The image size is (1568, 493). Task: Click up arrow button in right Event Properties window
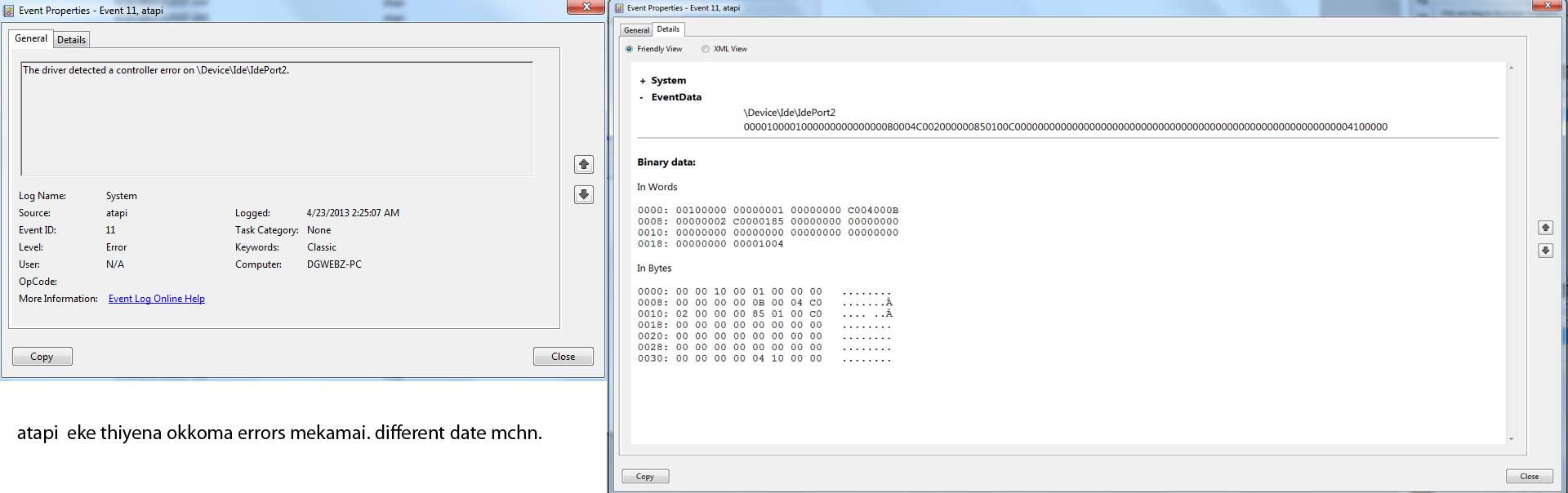click(x=1545, y=228)
